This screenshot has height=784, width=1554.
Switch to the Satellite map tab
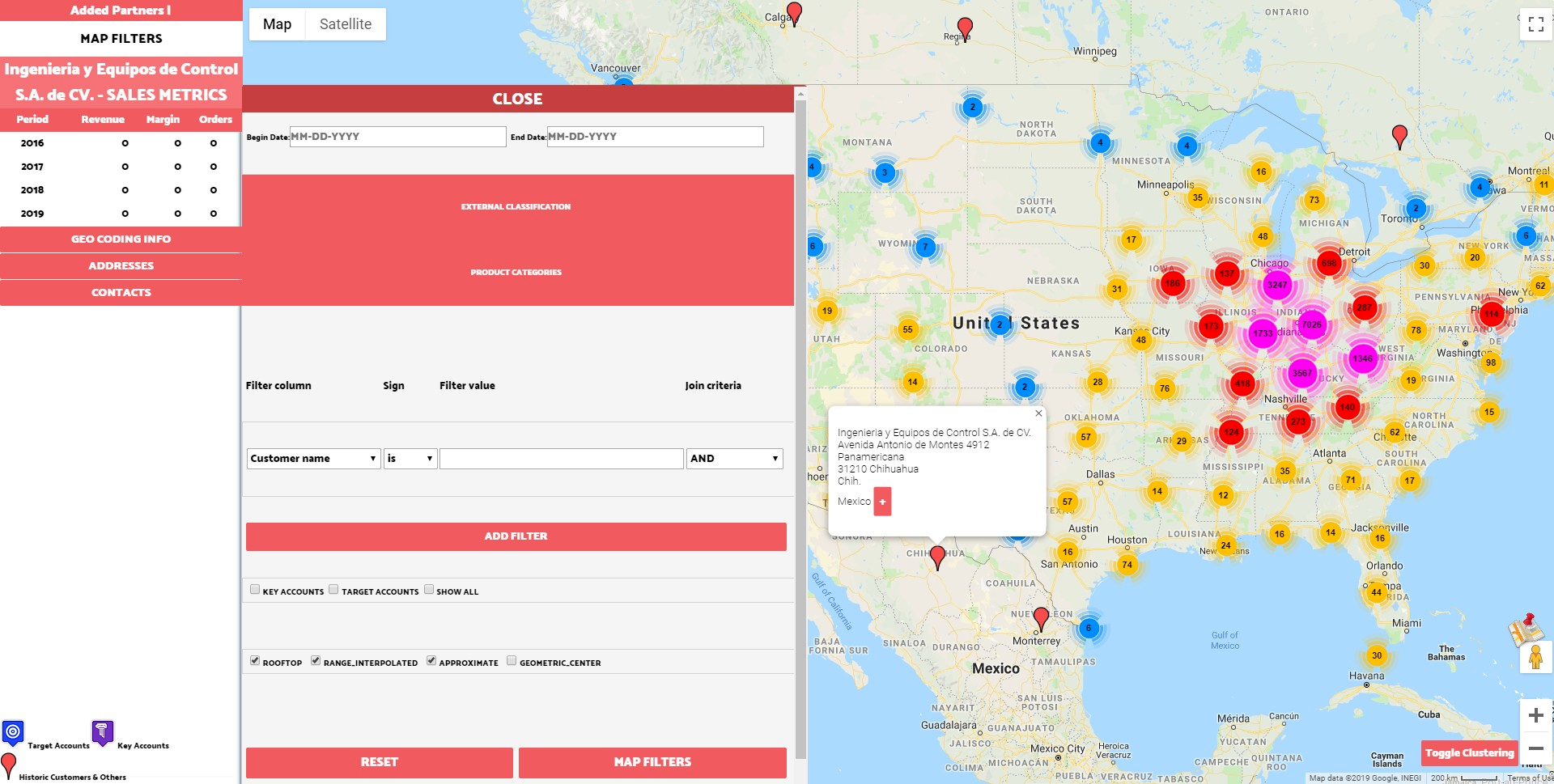pos(345,23)
